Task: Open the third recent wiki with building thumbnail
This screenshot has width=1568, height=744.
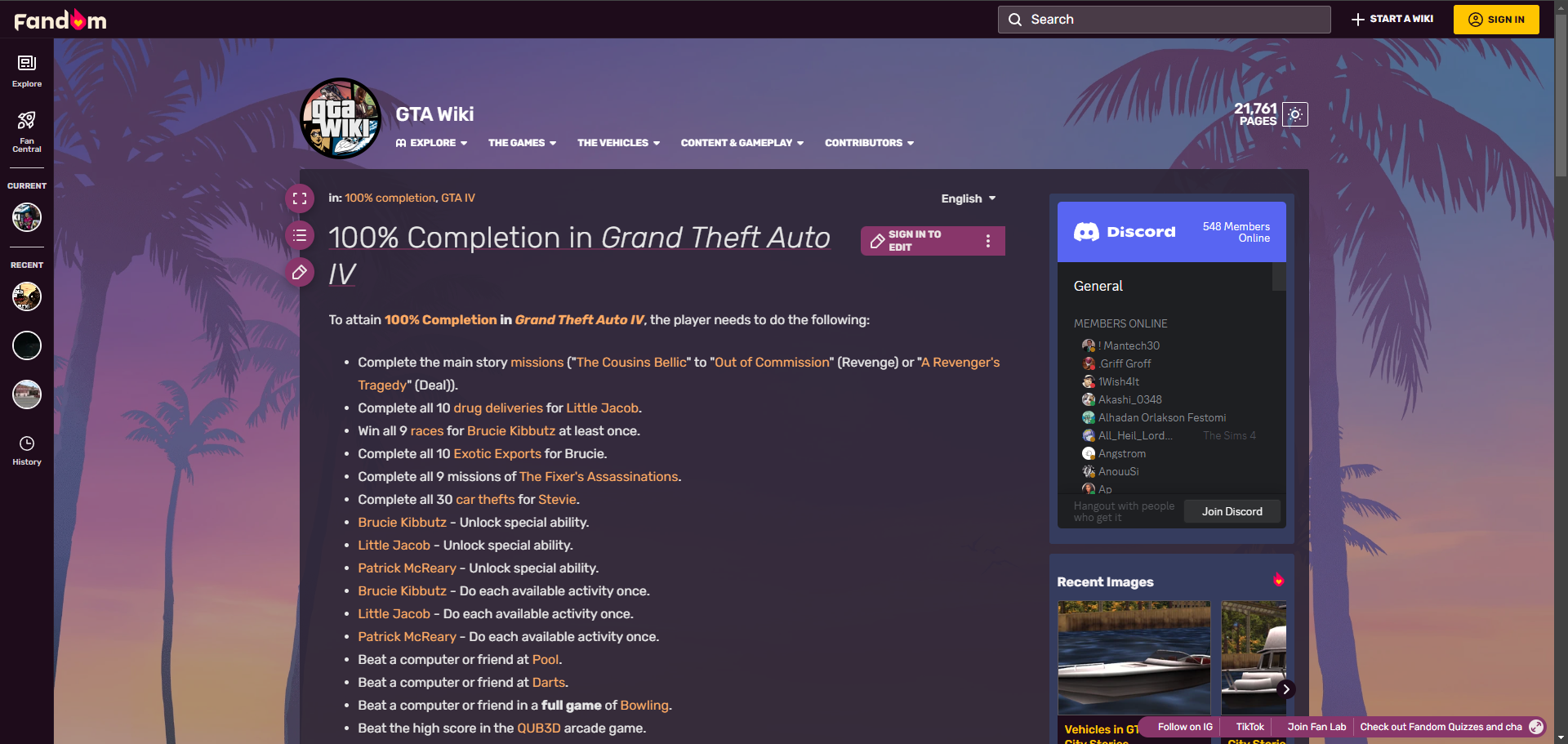Action: [x=27, y=394]
